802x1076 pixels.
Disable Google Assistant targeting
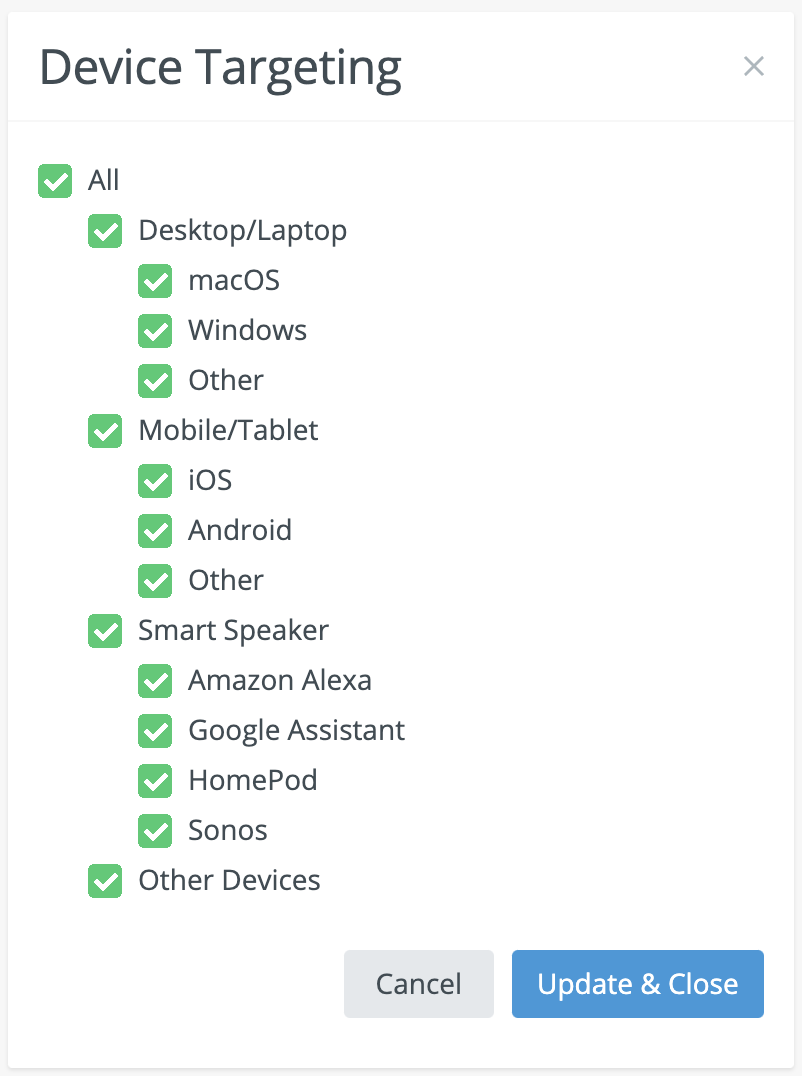(155, 731)
